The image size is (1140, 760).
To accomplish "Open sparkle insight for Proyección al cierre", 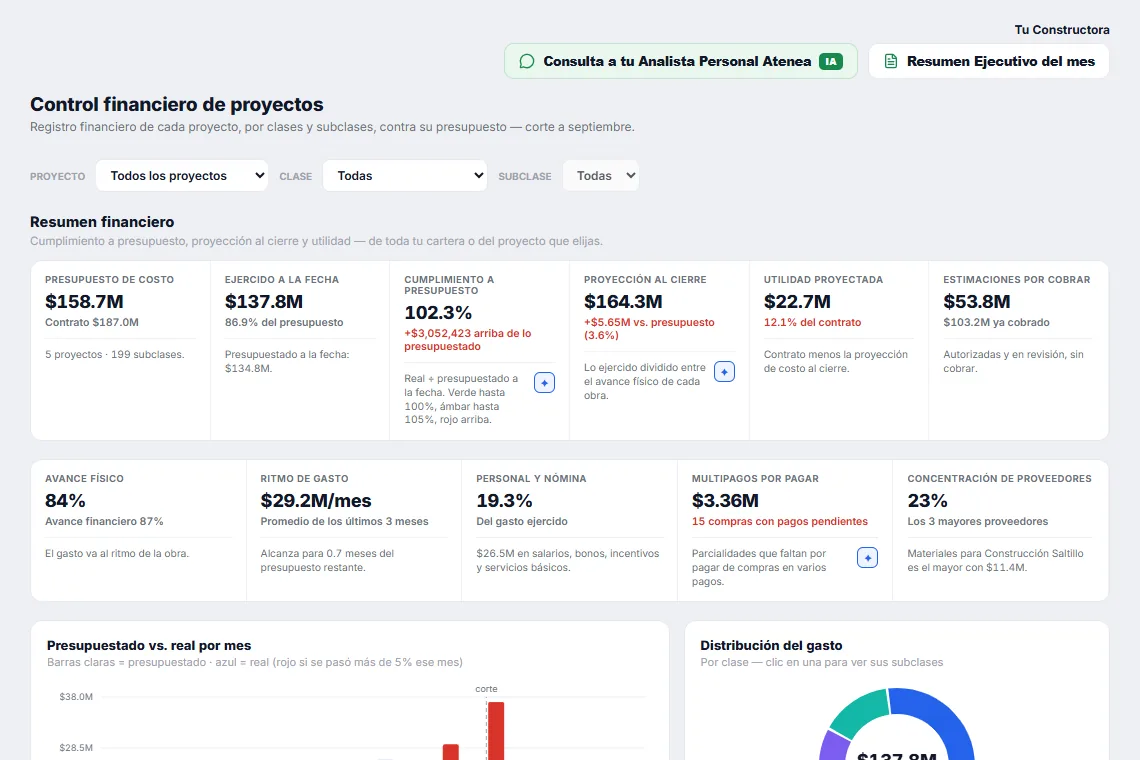I will pyautogui.click(x=724, y=372).
